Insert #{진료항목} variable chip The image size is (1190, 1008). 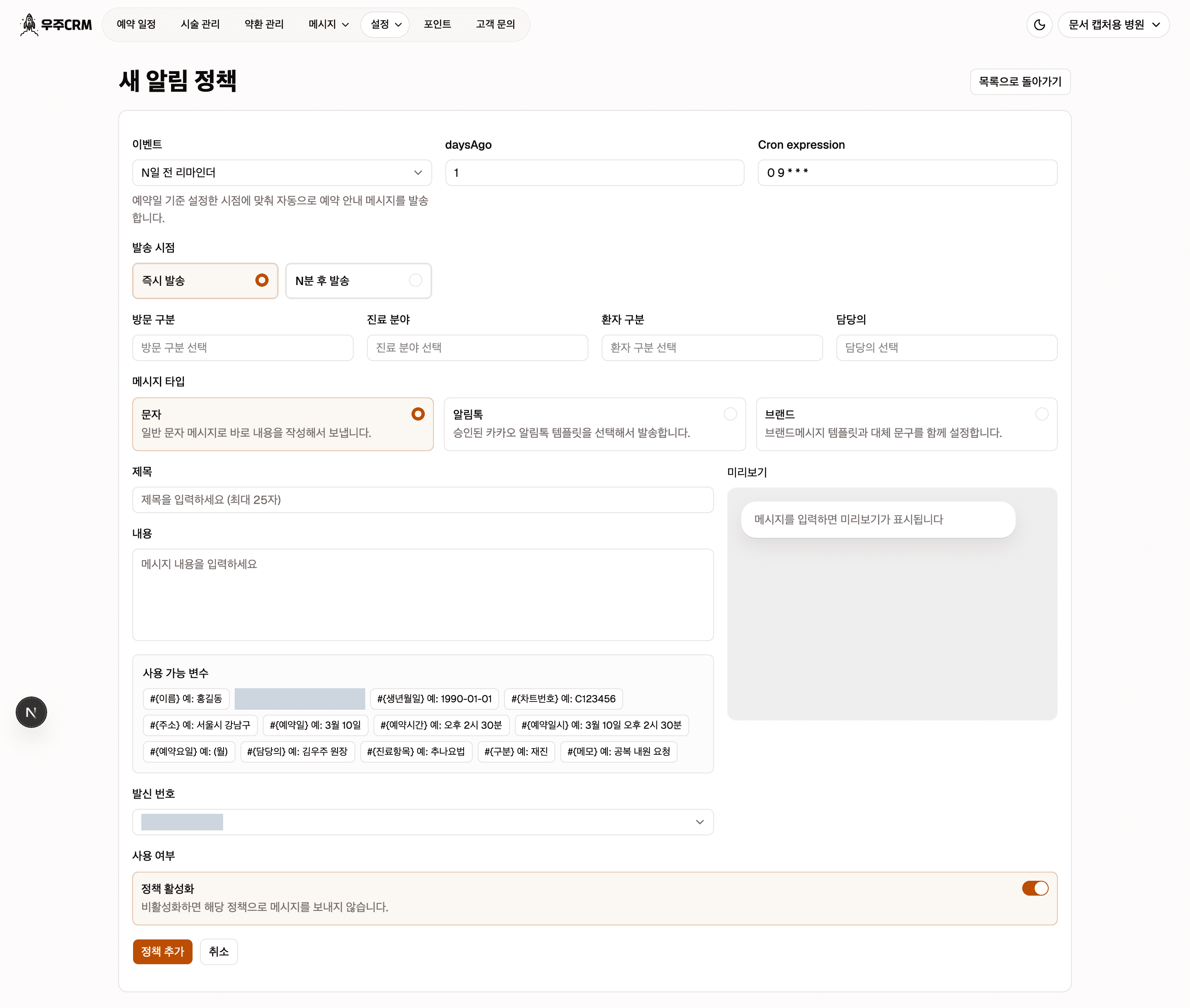click(x=416, y=751)
